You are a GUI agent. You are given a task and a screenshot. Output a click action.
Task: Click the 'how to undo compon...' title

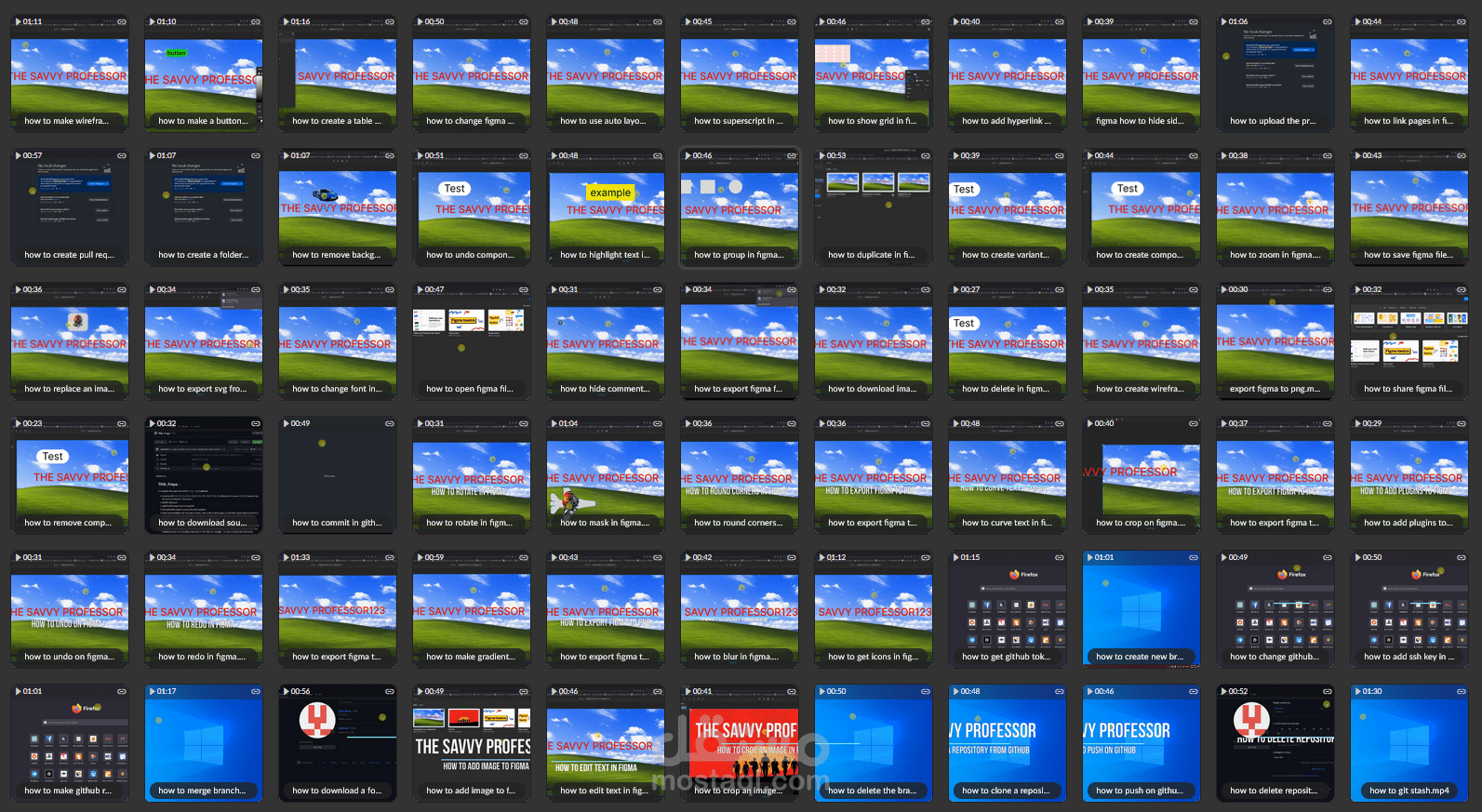(470, 255)
